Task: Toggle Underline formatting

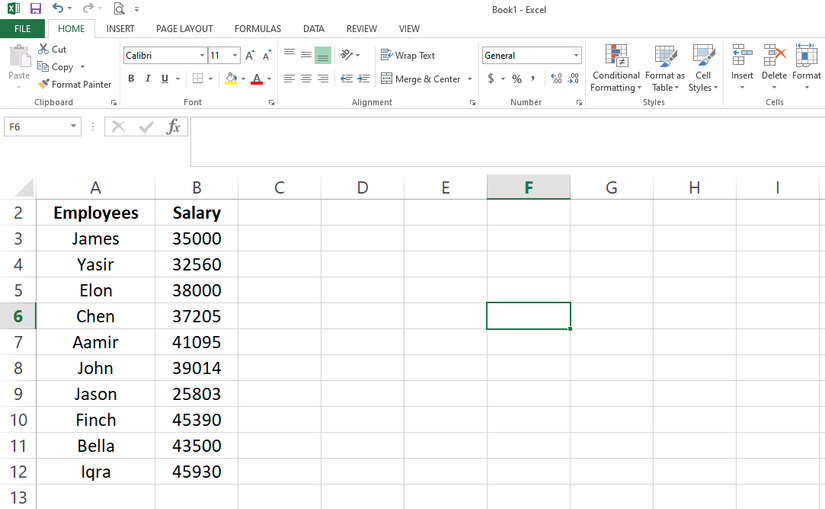Action: (165, 78)
